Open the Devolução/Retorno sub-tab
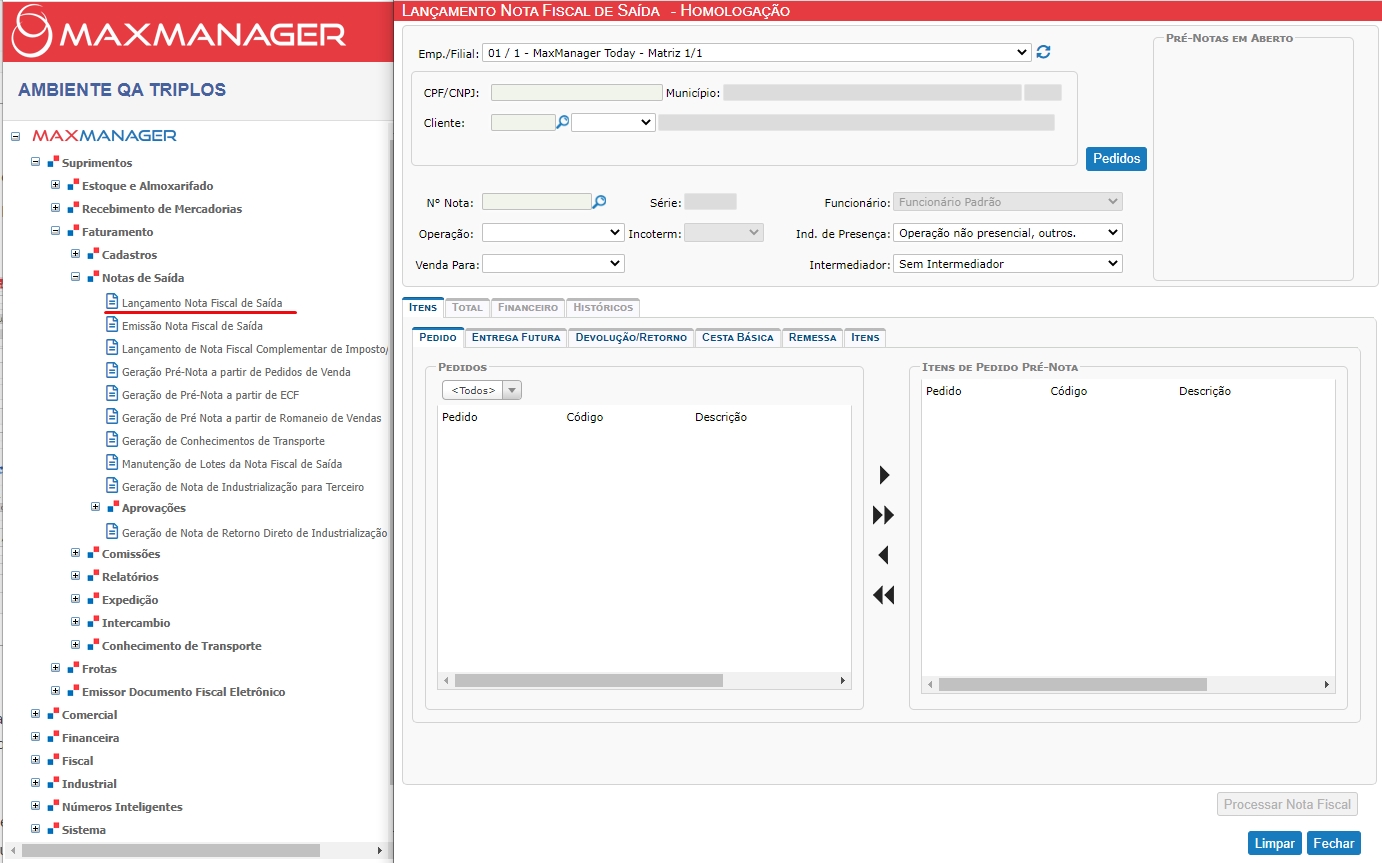1382x863 pixels. point(631,338)
